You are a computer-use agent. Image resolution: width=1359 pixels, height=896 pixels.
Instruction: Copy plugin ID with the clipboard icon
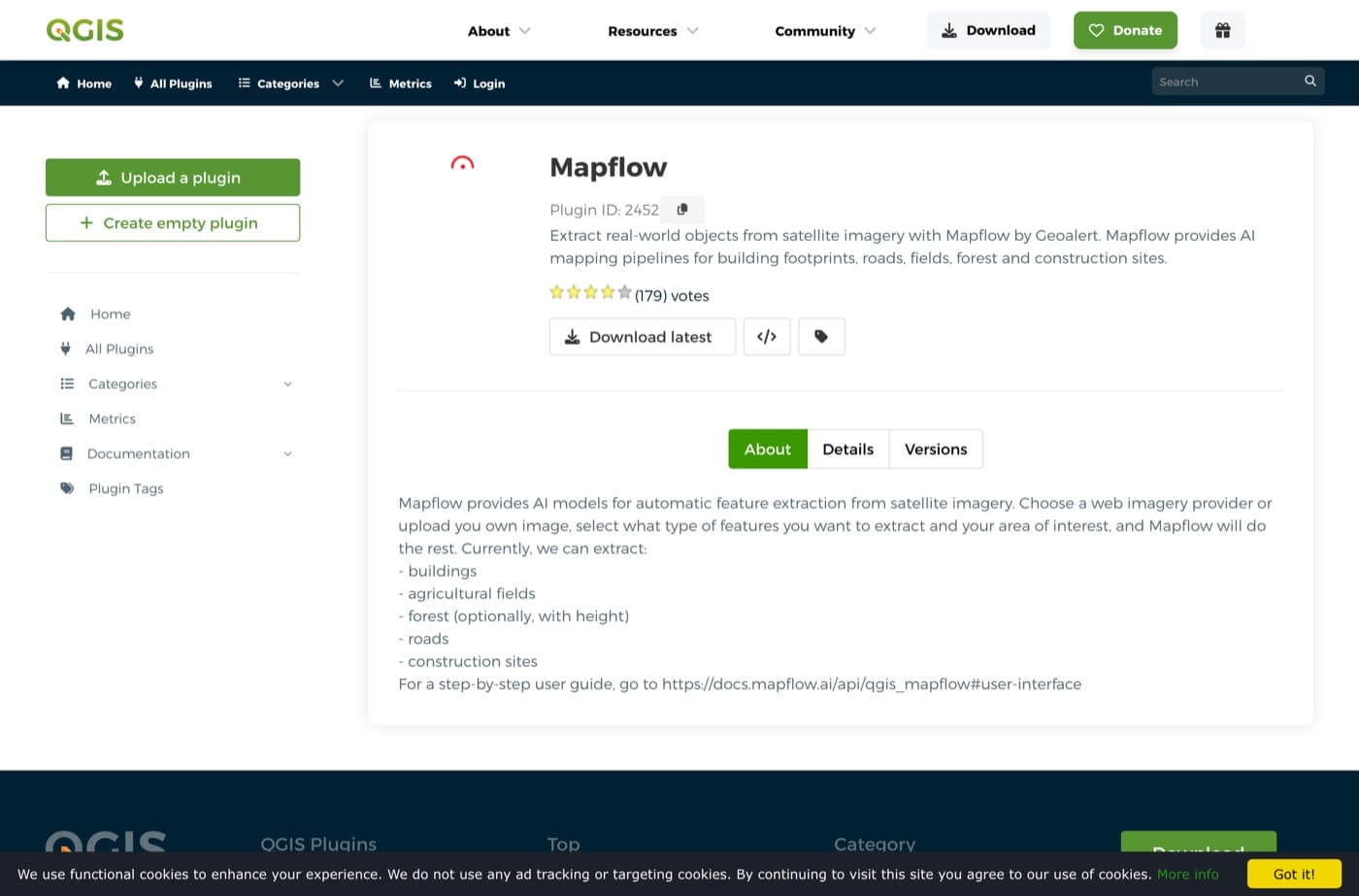682,210
